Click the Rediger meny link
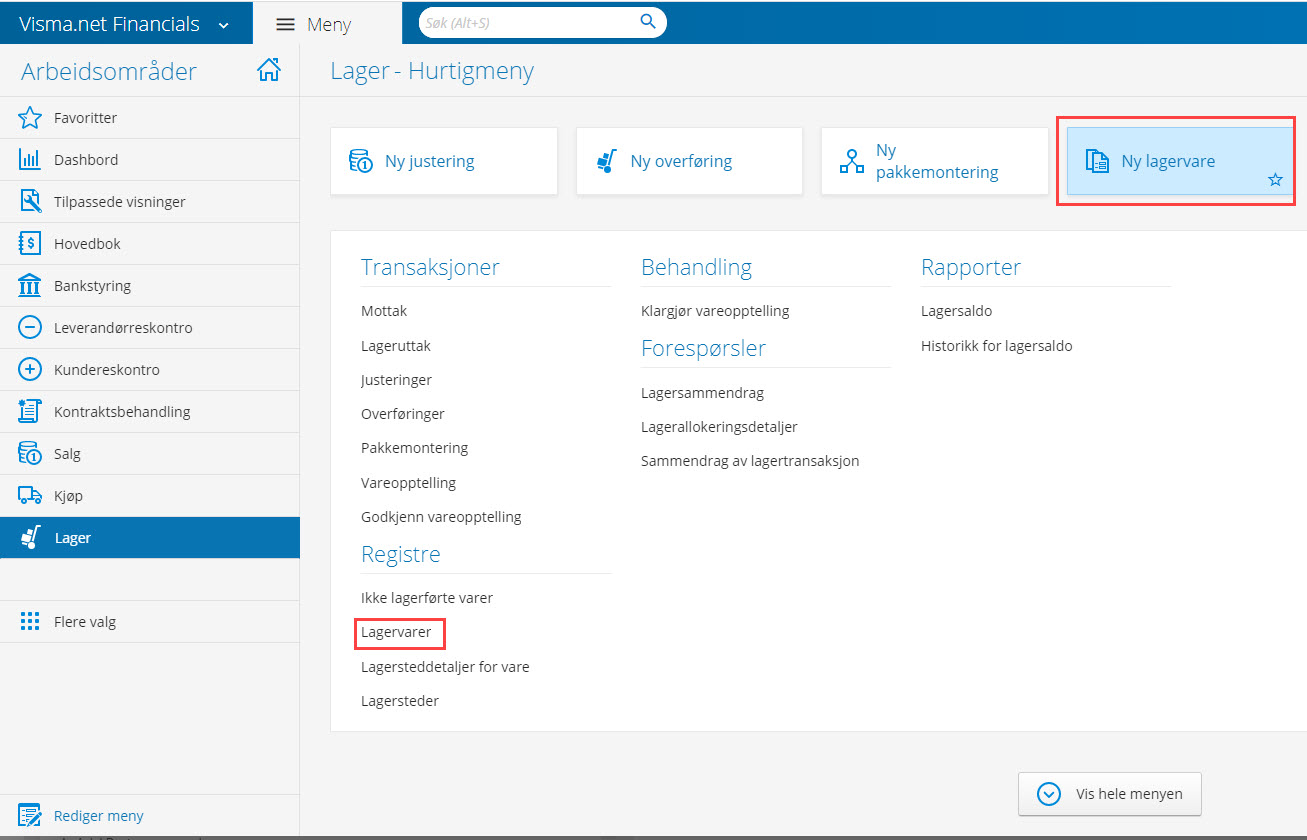The height and width of the screenshot is (840, 1307). point(99,816)
